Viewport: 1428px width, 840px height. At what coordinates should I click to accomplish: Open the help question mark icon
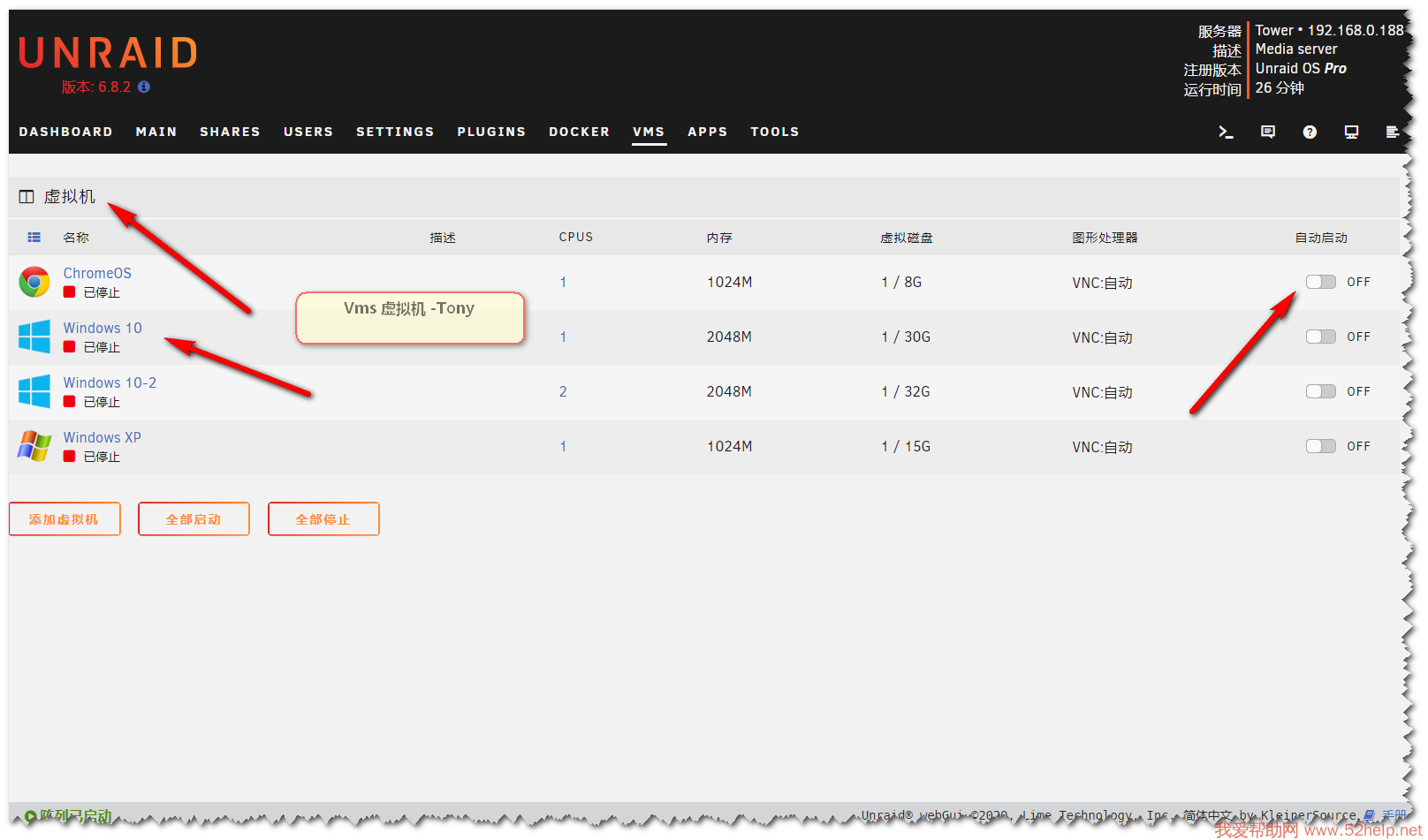pyautogui.click(x=1310, y=132)
